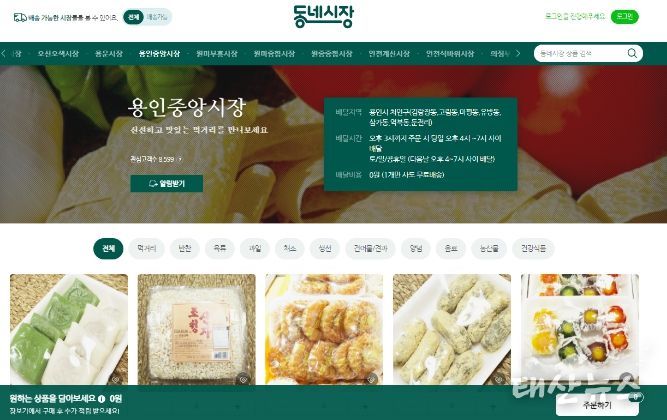Image resolution: width=667 pixels, height=420 pixels.
Task: Click the 알림받기 button
Action: tap(167, 183)
